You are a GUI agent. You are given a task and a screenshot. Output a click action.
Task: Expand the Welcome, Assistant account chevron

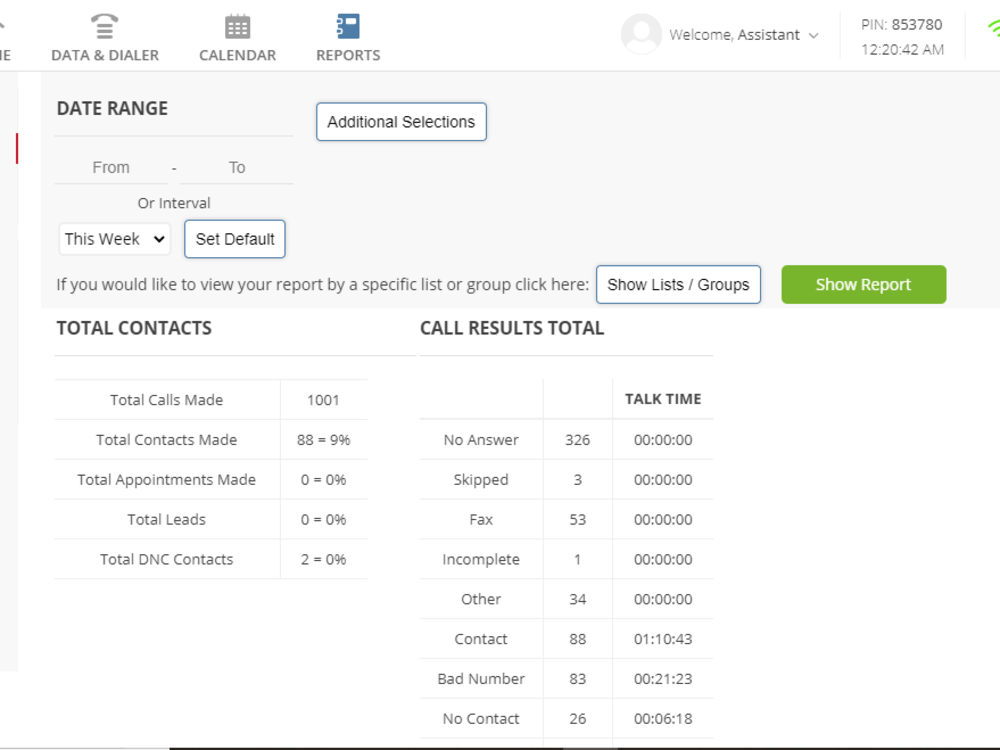pos(814,36)
